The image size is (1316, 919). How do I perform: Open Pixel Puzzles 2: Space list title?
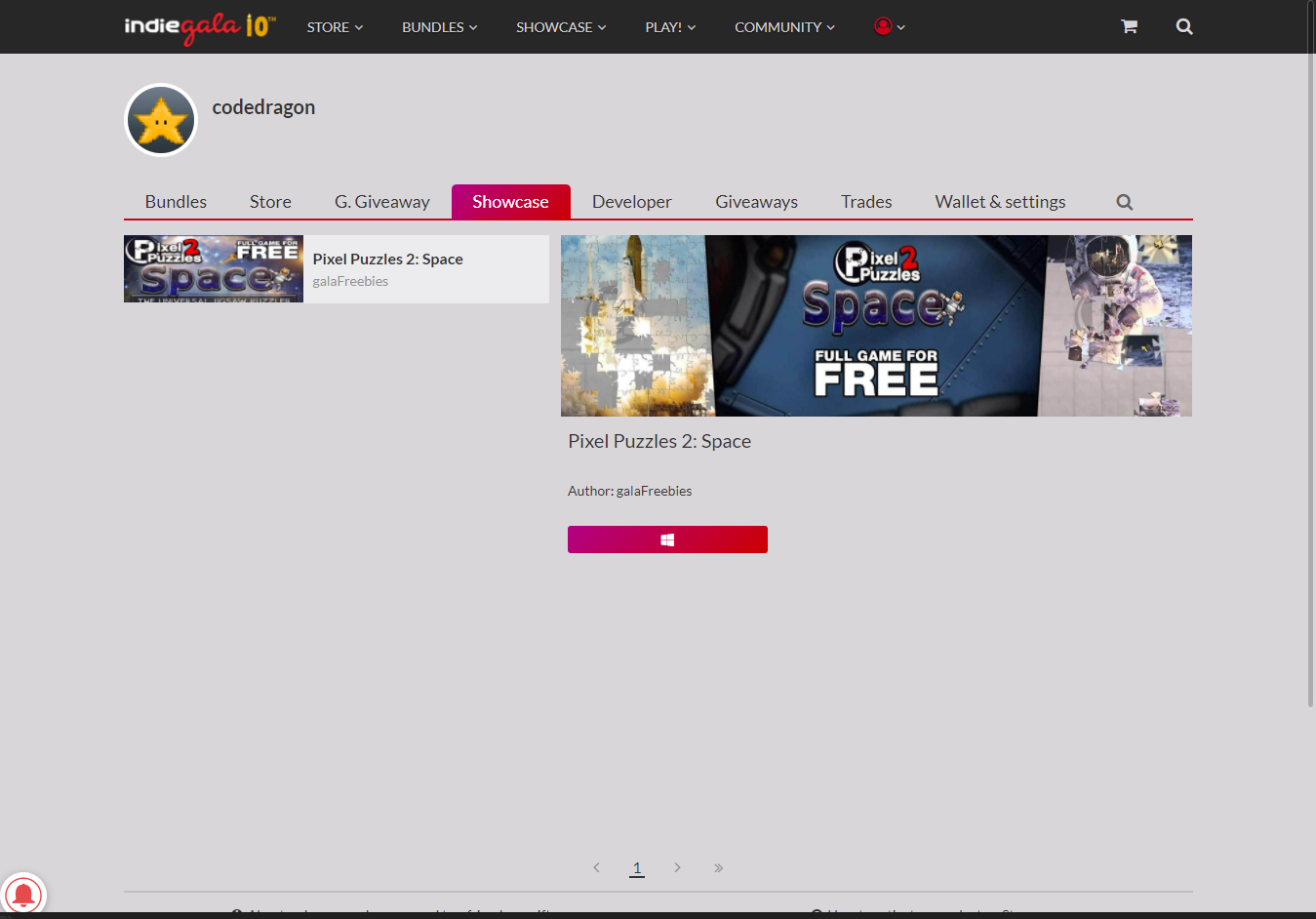coord(387,259)
